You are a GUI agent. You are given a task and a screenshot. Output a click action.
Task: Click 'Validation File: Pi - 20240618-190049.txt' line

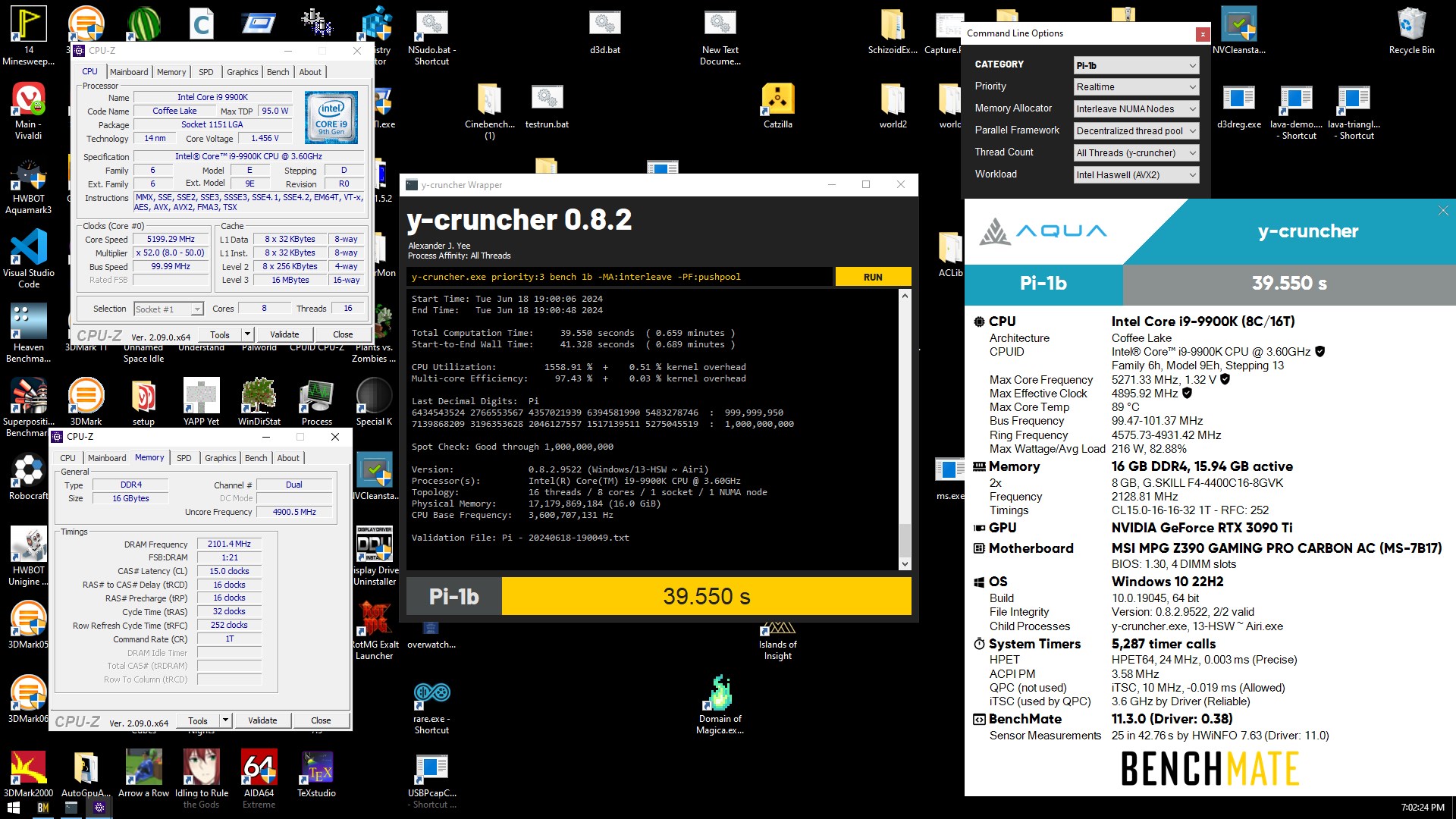[520, 538]
